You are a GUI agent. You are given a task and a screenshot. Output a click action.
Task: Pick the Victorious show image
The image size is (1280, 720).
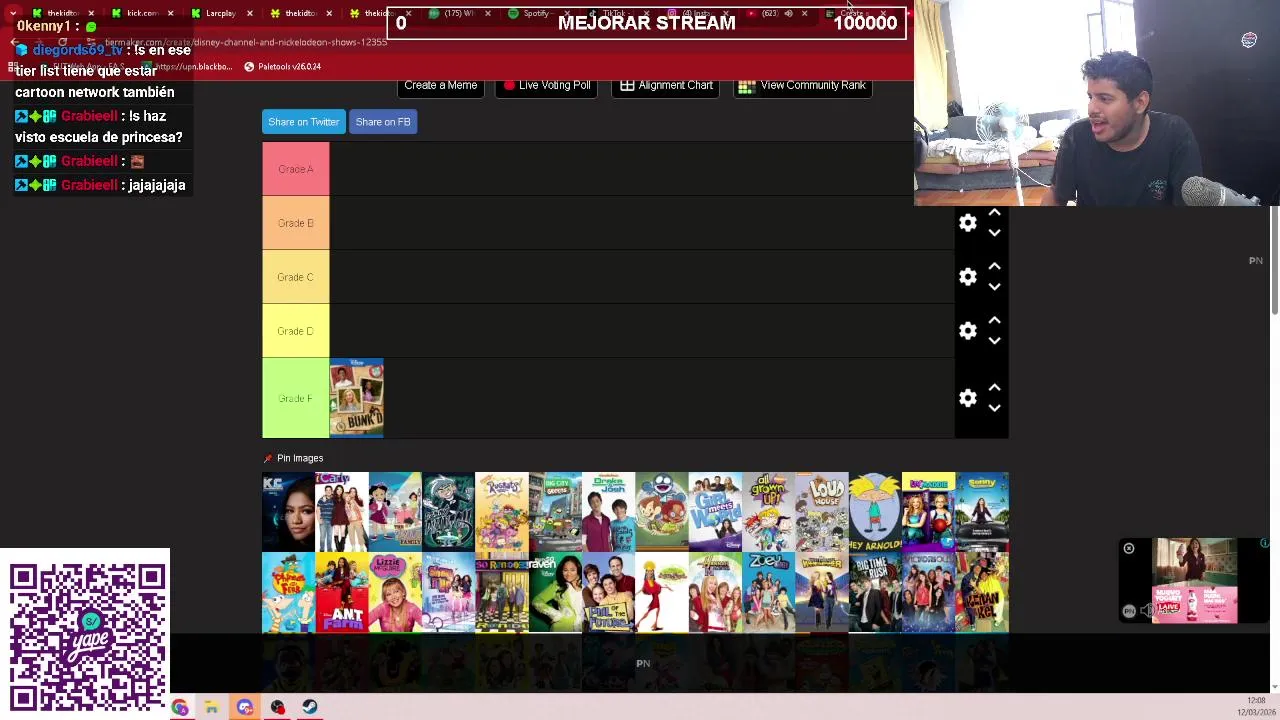coord(928,592)
